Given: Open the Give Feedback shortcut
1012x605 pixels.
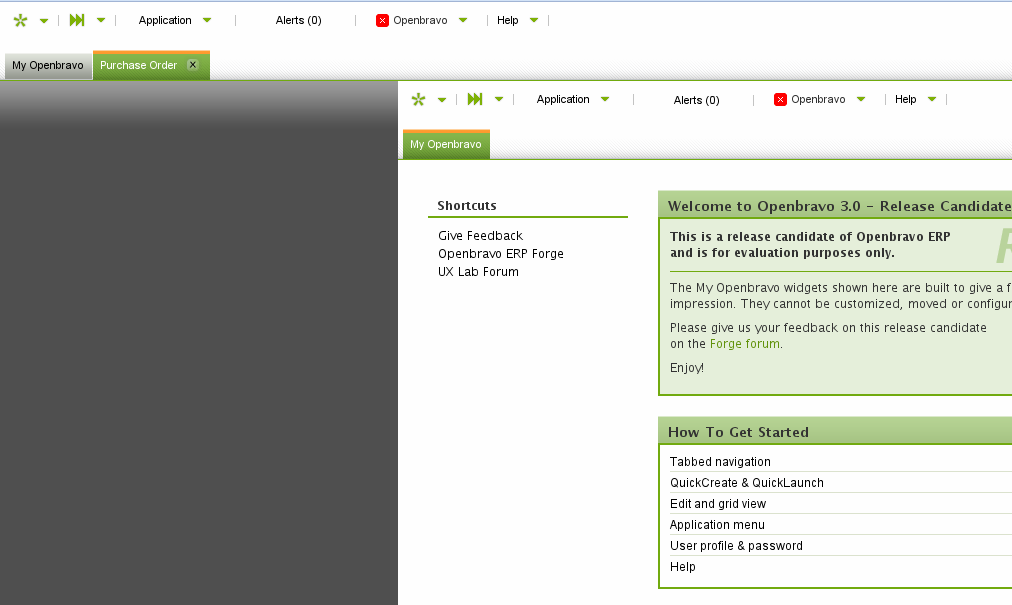Looking at the screenshot, I should coord(480,236).
